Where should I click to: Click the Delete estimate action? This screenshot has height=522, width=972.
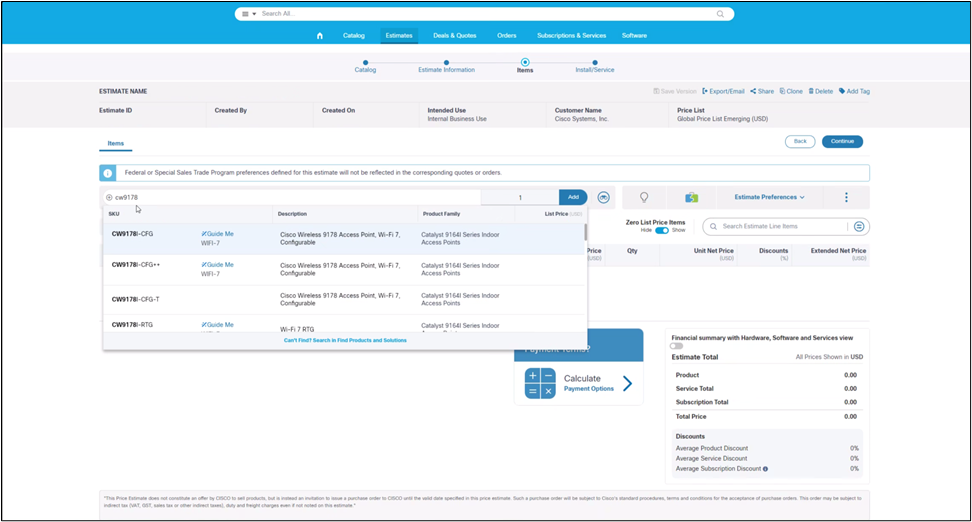pos(821,91)
